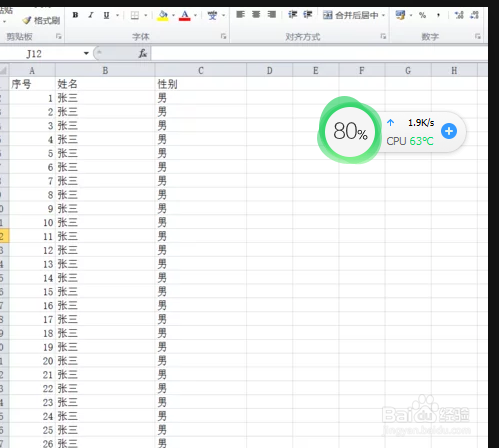The height and width of the screenshot is (448, 499).
Task: Toggle bold formatting
Action: click(76, 15)
